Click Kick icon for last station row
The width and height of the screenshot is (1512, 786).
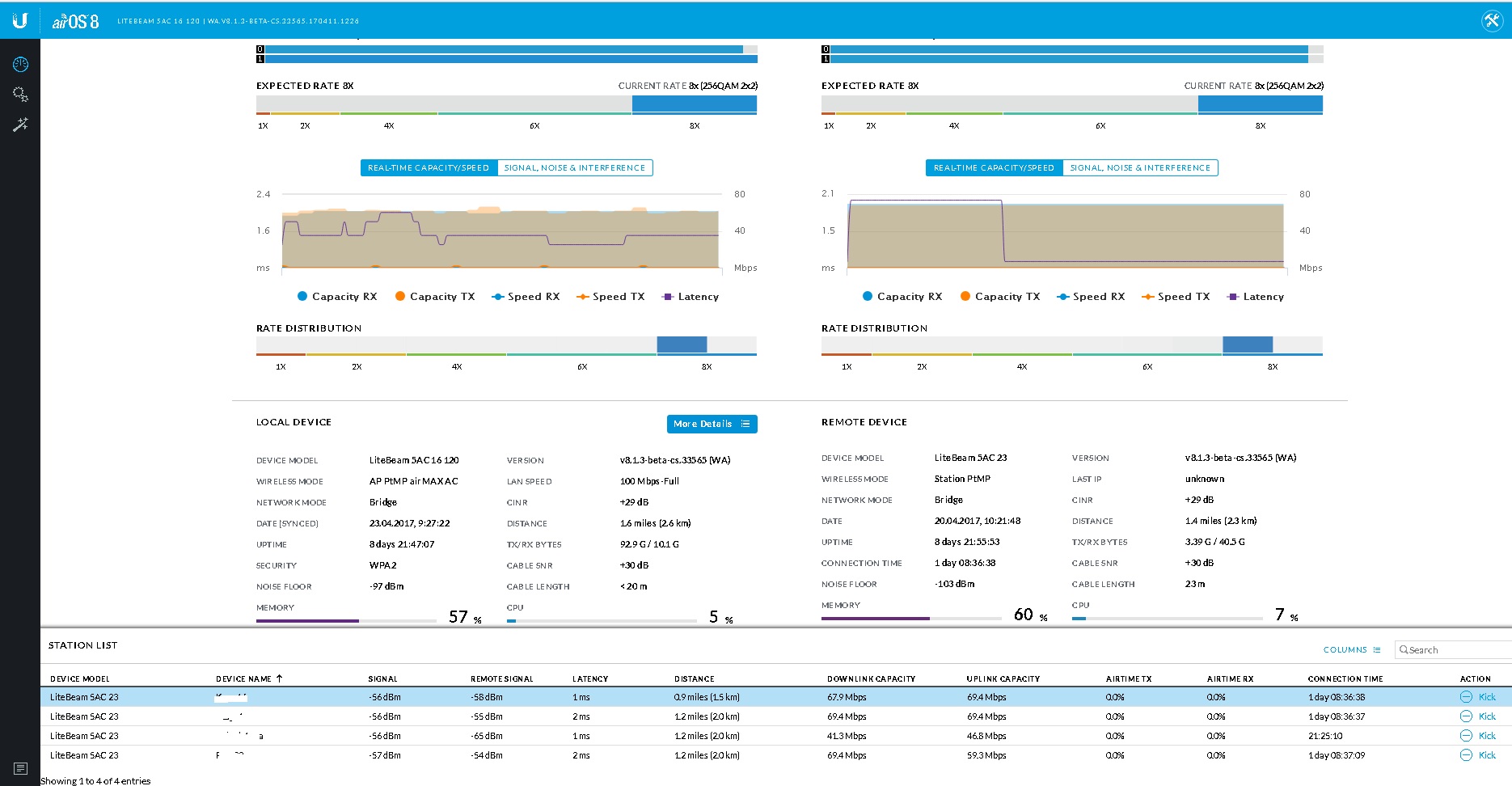(x=1466, y=755)
